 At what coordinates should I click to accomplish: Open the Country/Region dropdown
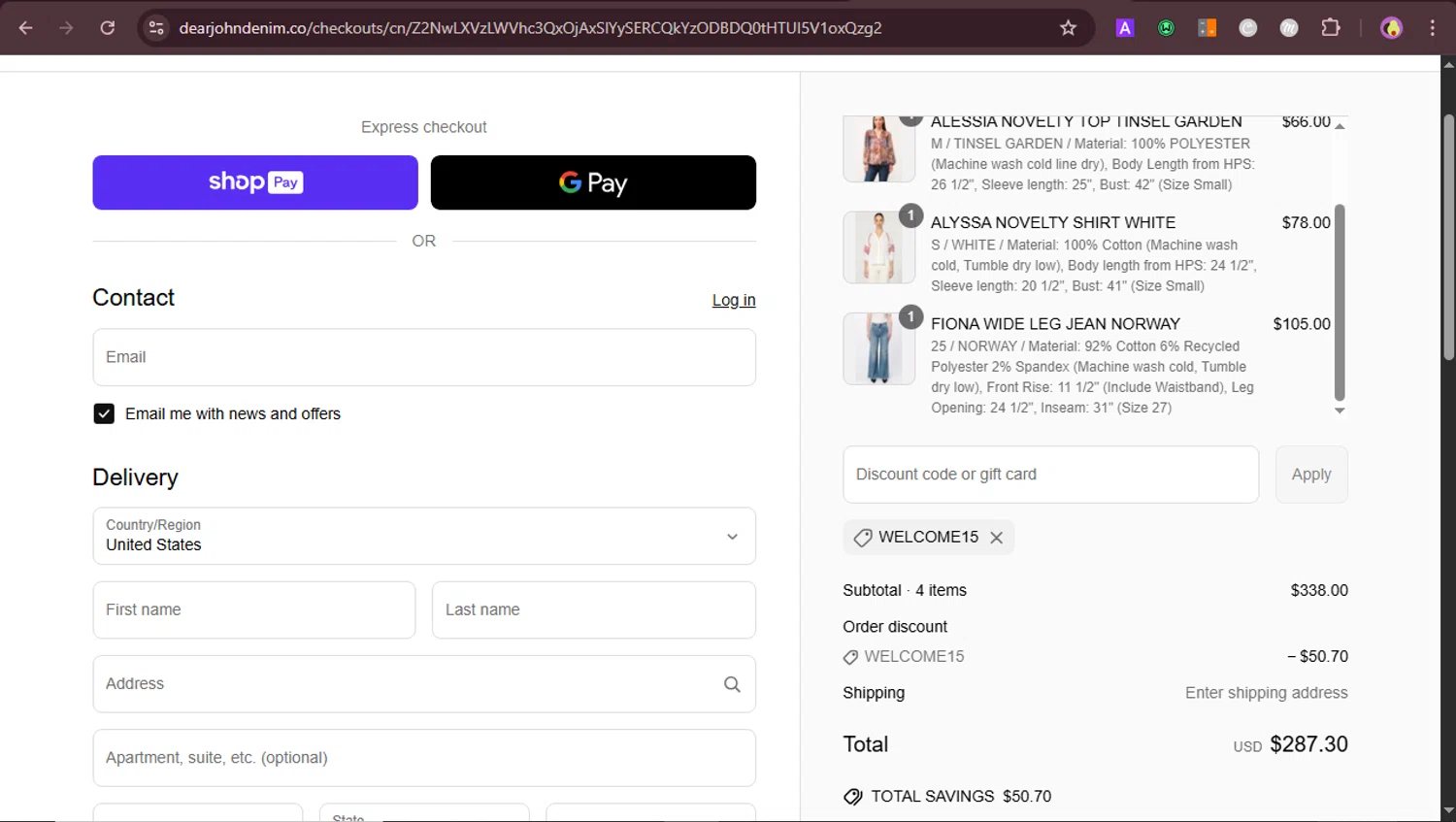pos(424,536)
